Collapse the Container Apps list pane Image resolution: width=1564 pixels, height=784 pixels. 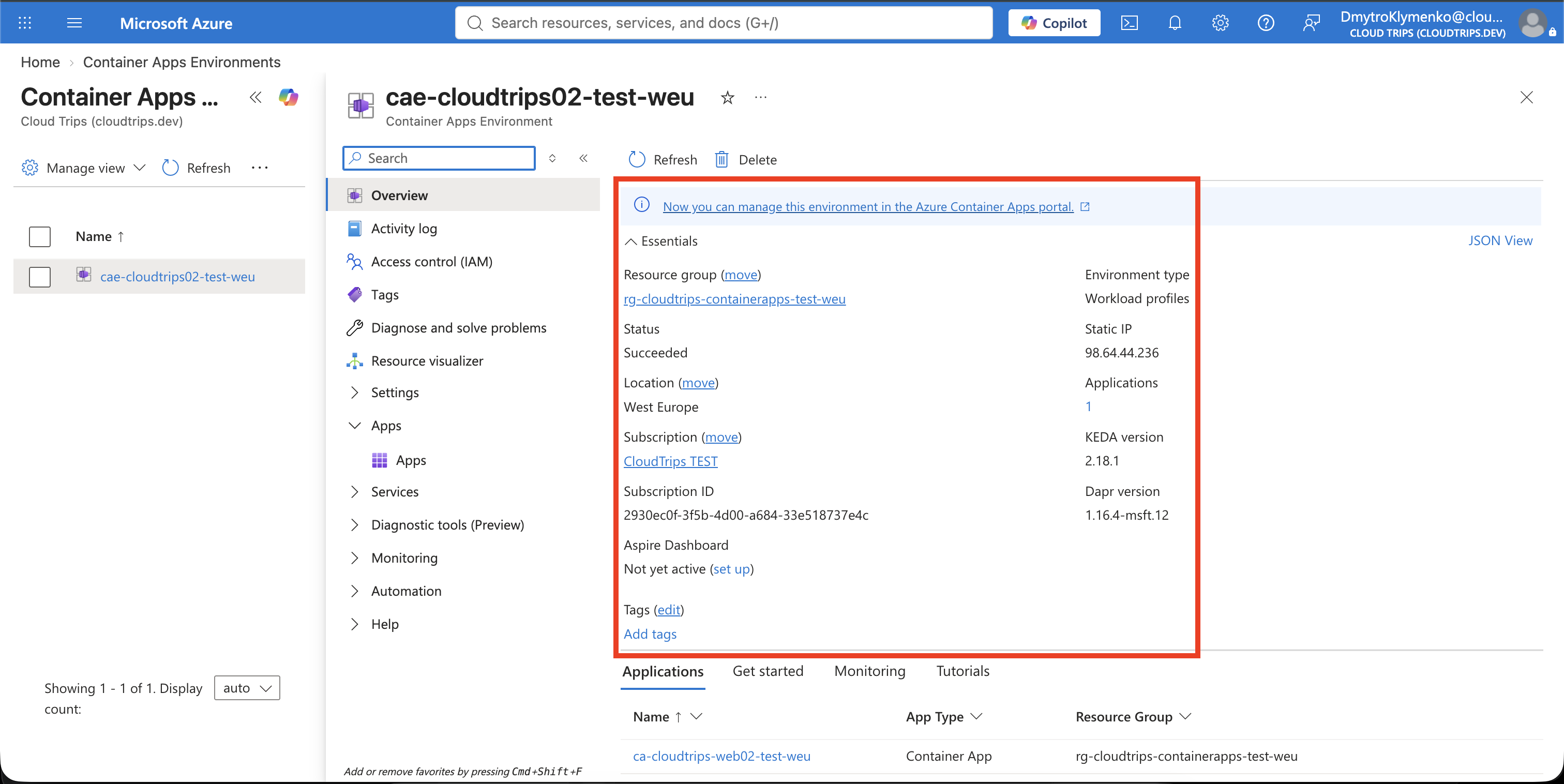[255, 98]
